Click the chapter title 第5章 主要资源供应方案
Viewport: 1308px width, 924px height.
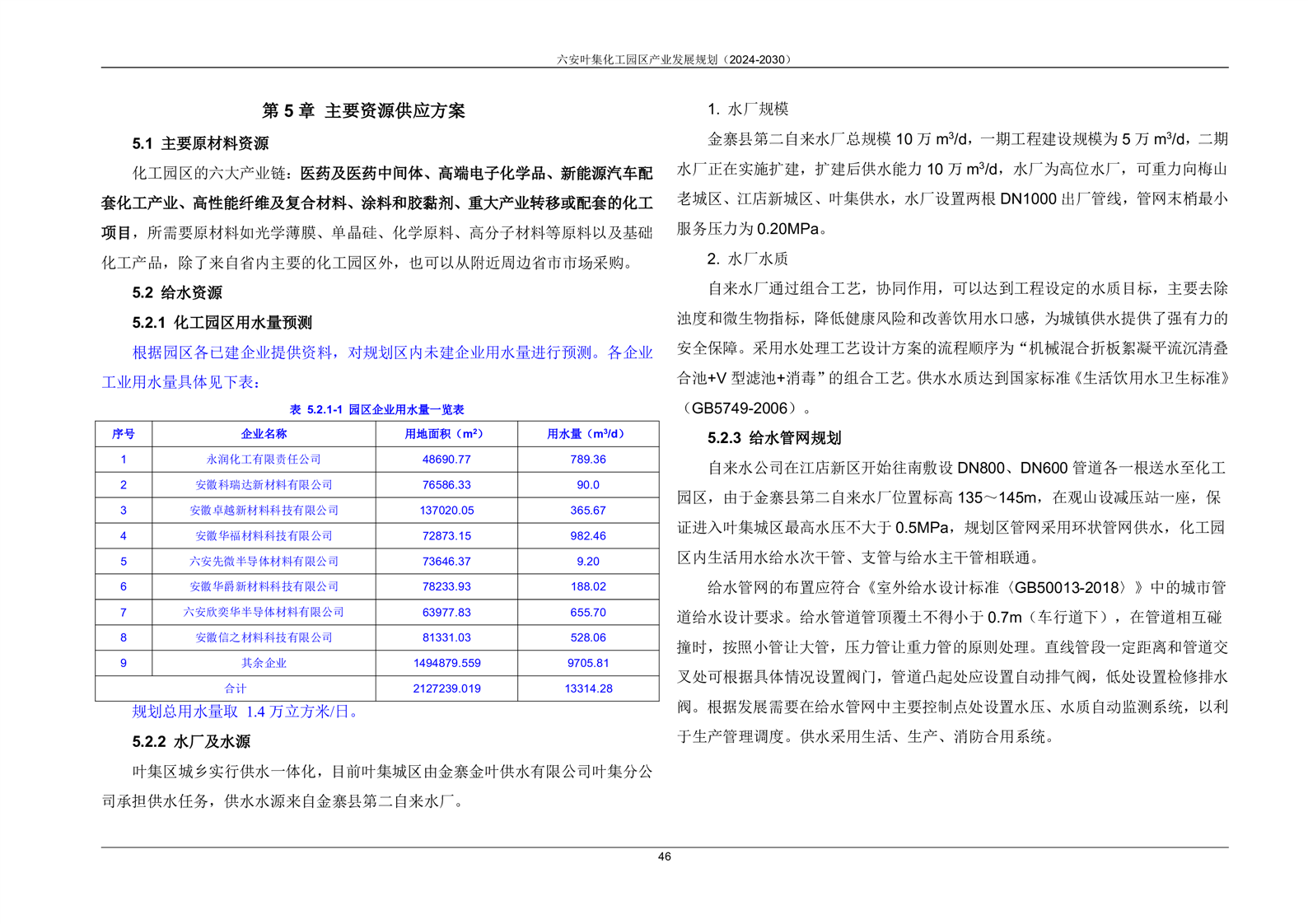[x=363, y=110]
